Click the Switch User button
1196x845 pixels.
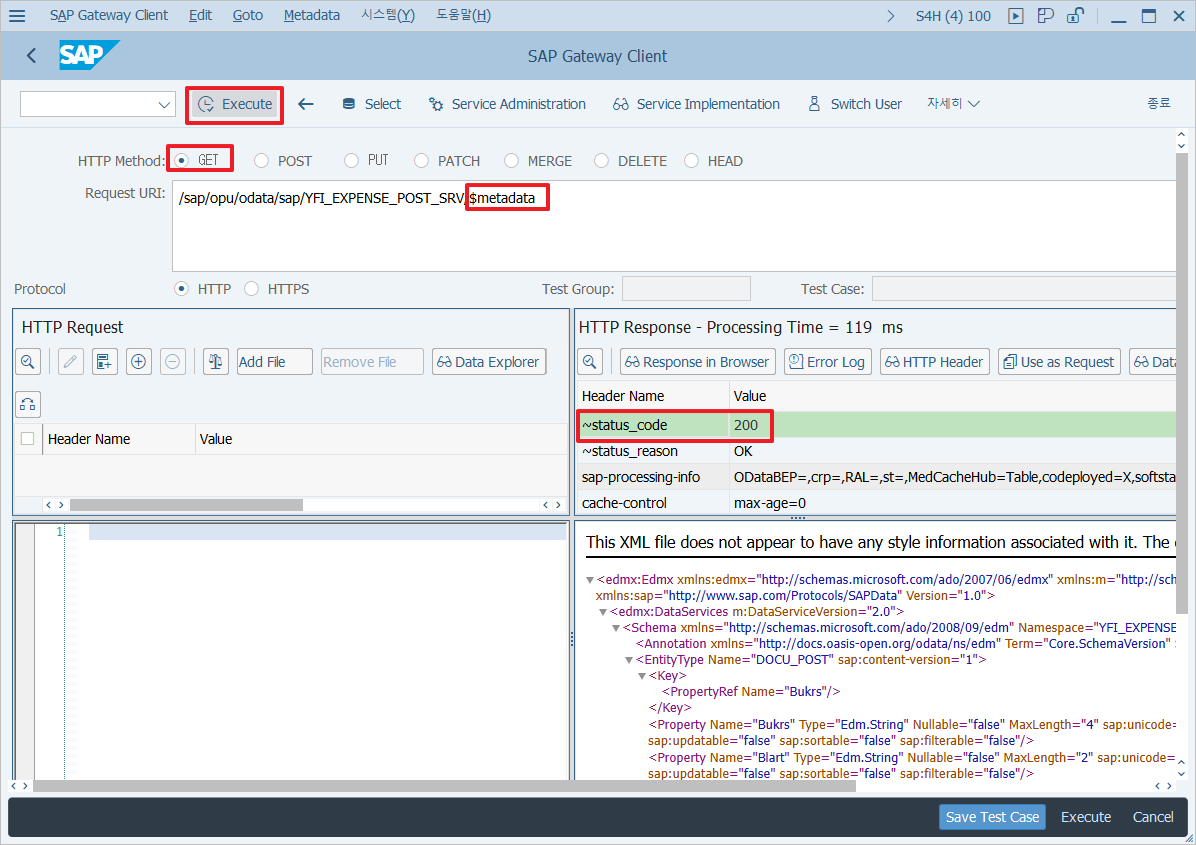click(x=855, y=104)
